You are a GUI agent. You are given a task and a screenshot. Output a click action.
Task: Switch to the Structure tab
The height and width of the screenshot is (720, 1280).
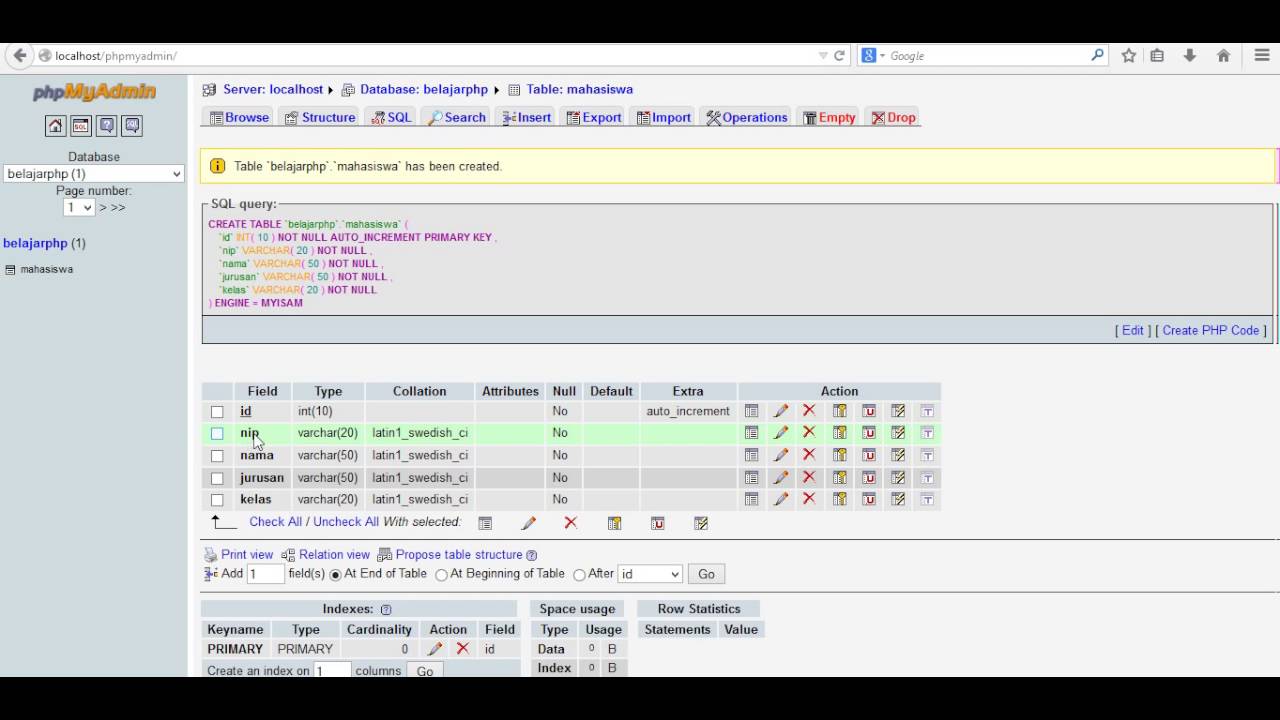click(x=320, y=117)
